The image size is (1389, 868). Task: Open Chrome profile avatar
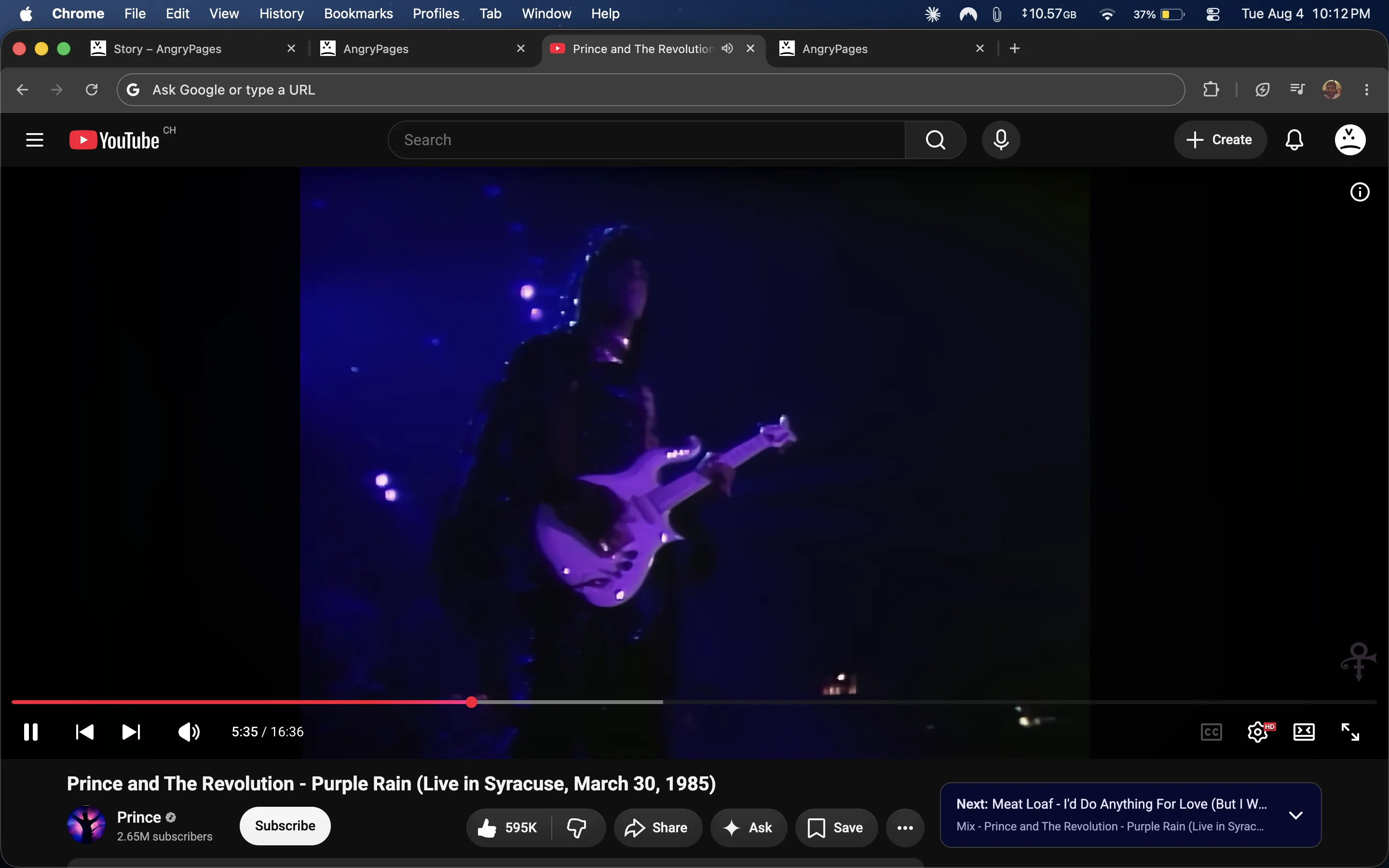click(1332, 90)
